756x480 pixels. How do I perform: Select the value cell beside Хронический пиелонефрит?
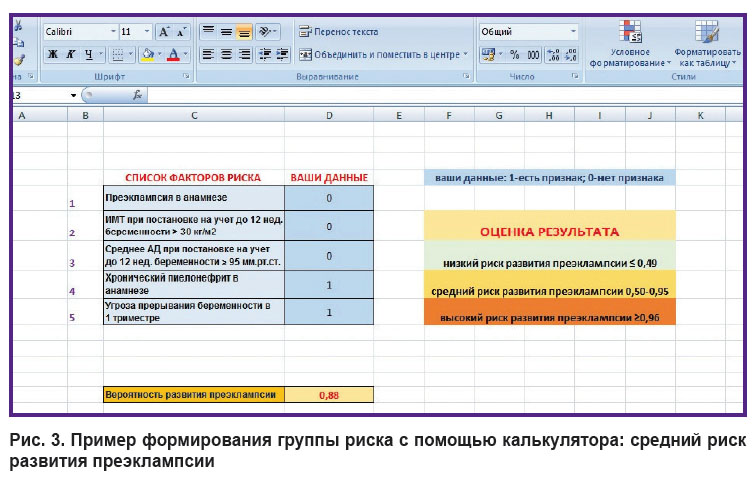tap(329, 284)
